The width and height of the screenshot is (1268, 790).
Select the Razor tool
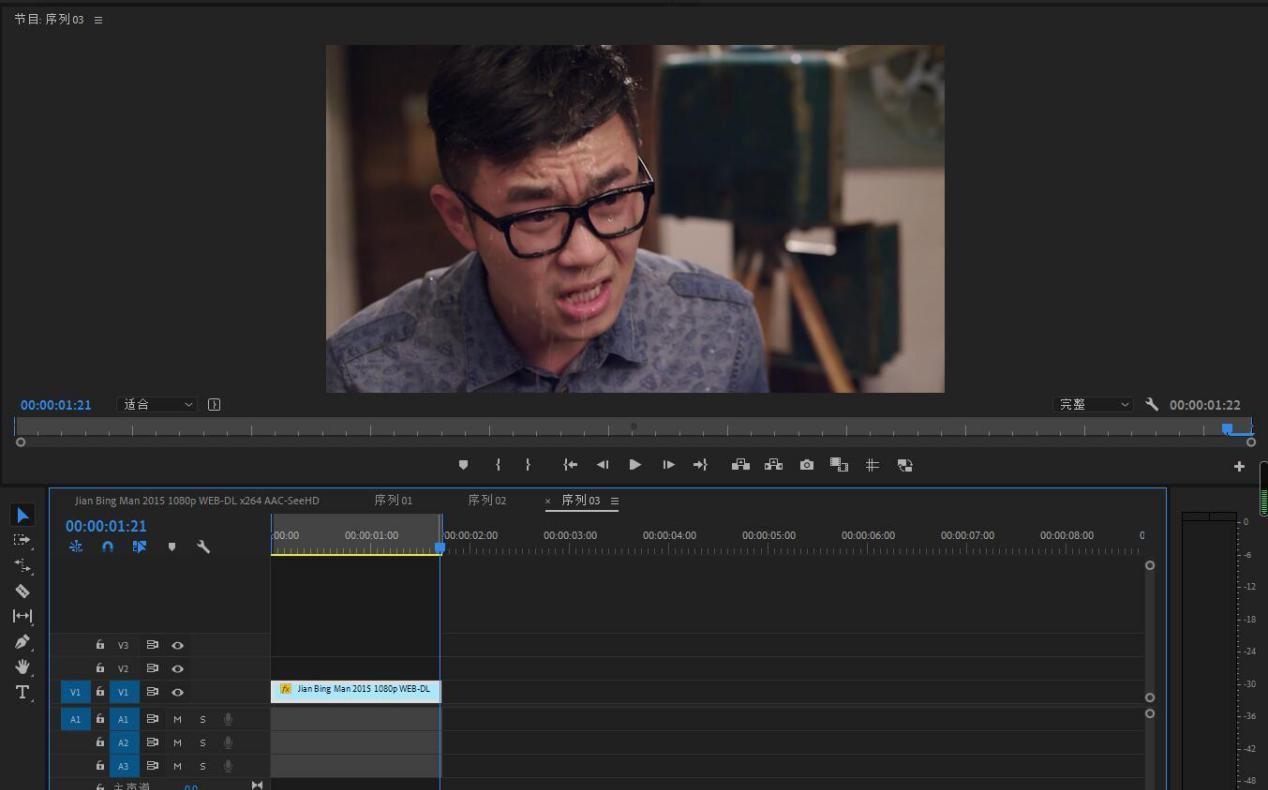[x=22, y=591]
